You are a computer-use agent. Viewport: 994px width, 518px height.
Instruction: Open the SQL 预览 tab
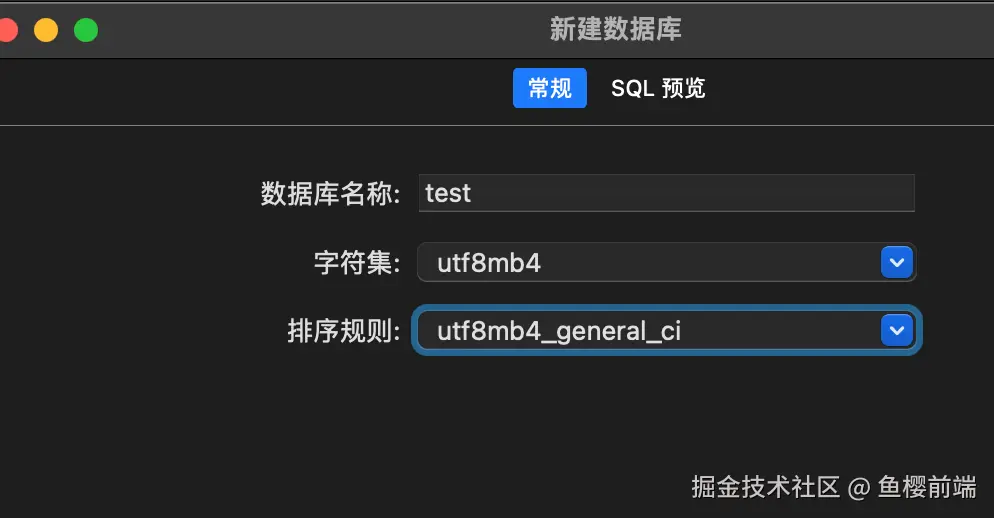[x=658, y=88]
